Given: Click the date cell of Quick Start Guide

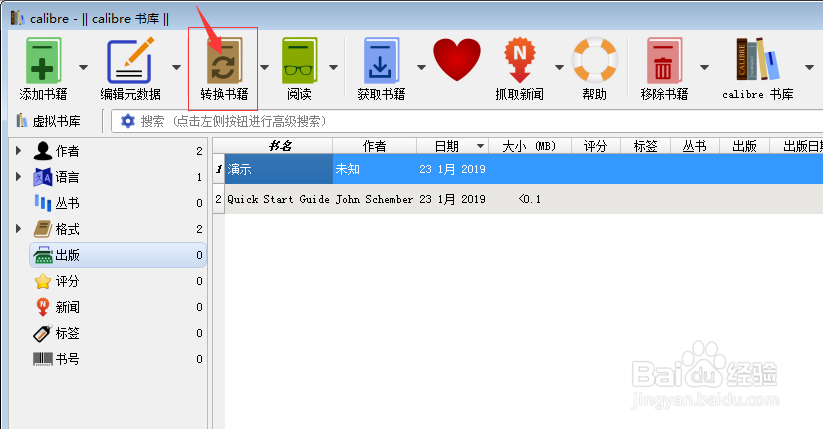Looking at the screenshot, I should pyautogui.click(x=452, y=199).
